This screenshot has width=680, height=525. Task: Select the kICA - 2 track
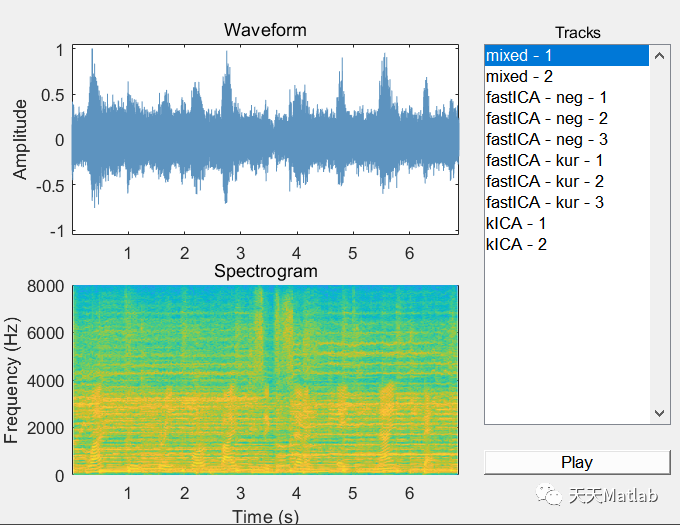pyautogui.click(x=566, y=245)
